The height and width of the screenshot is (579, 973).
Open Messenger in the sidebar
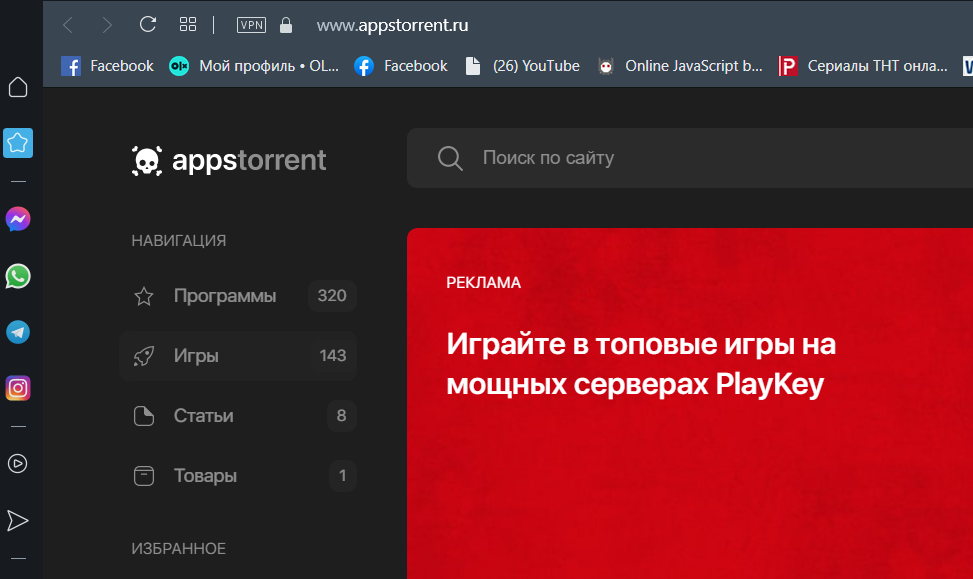18,219
